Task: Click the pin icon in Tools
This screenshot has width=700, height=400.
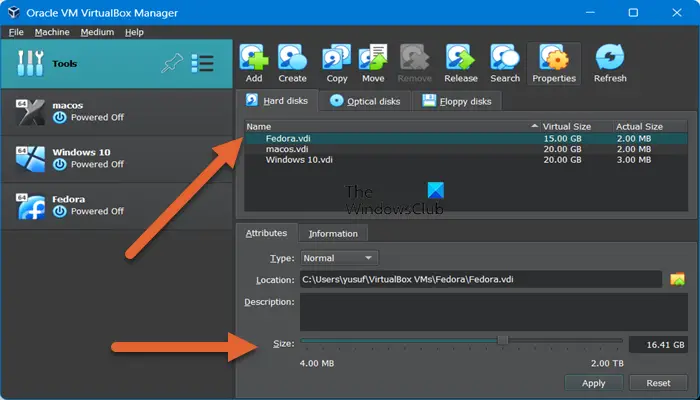Action: pos(172,64)
